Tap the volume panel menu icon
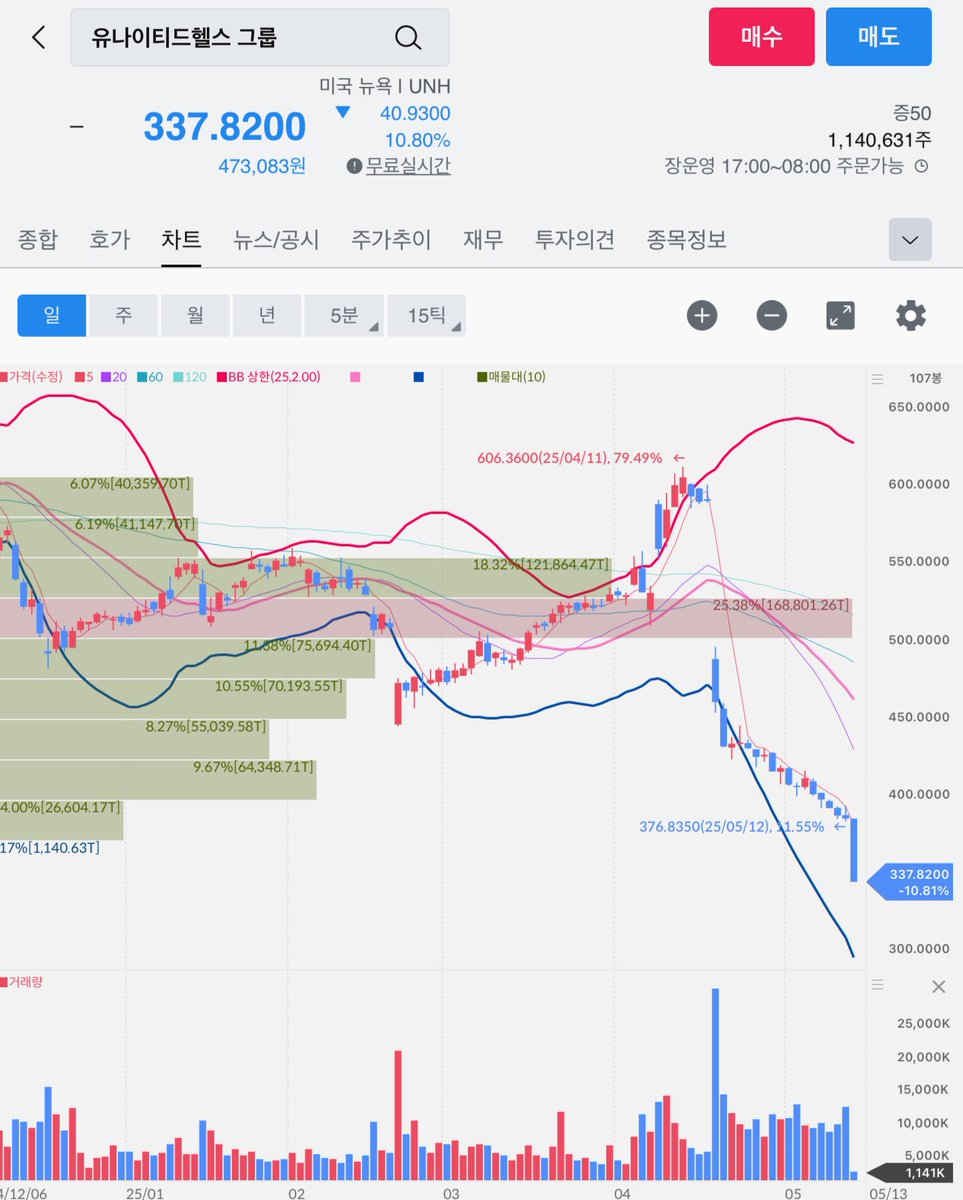 click(x=878, y=986)
